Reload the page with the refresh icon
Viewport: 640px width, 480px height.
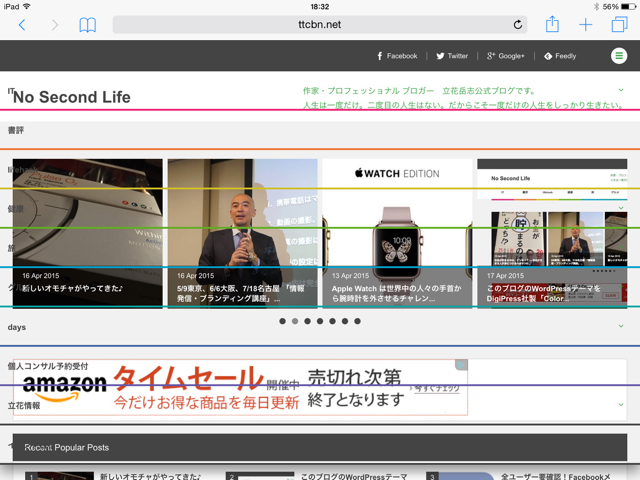point(518,25)
